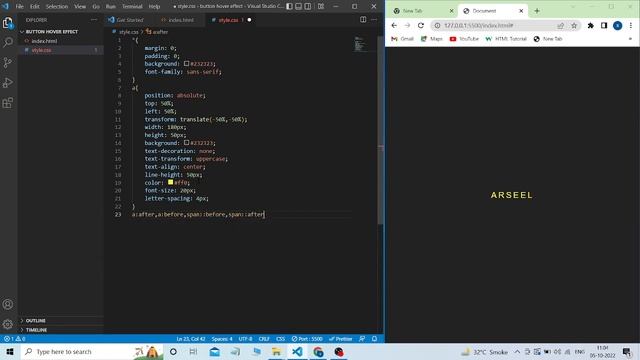Open the Extensions view

point(8,102)
